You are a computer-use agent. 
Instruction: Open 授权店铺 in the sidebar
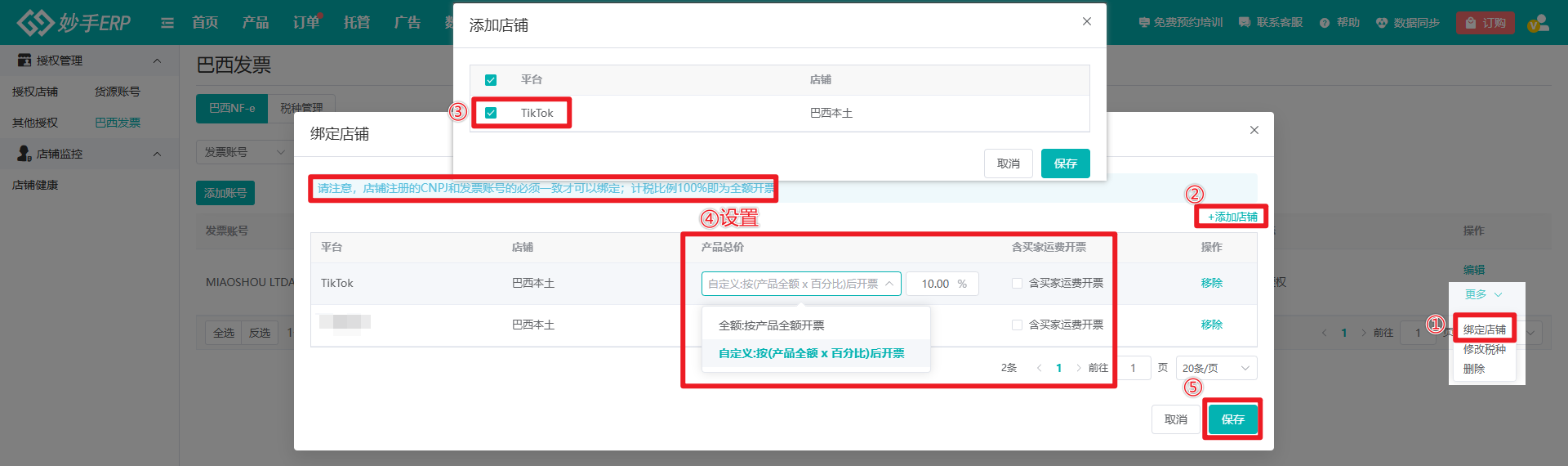35,92
